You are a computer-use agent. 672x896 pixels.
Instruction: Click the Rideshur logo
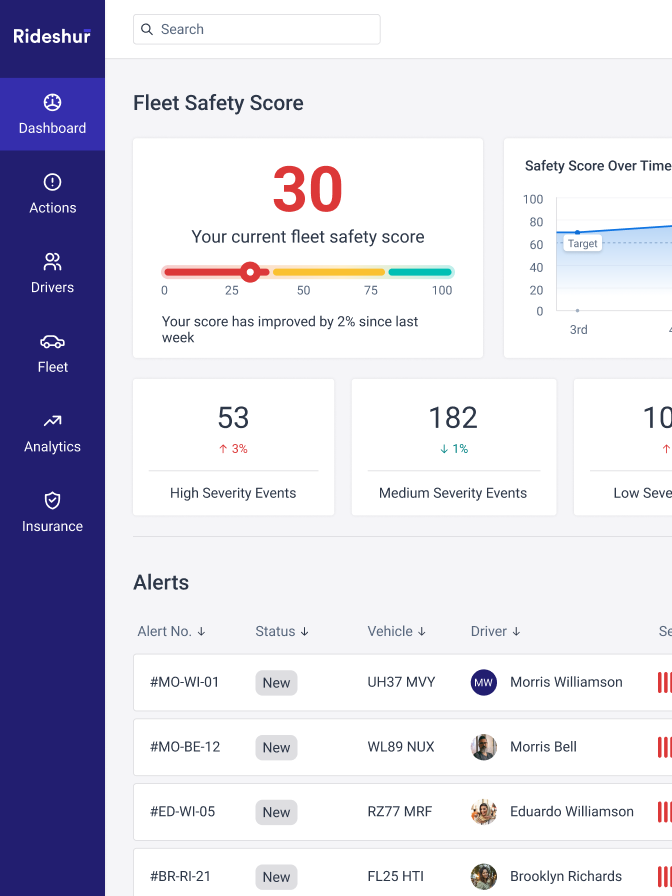(52, 36)
